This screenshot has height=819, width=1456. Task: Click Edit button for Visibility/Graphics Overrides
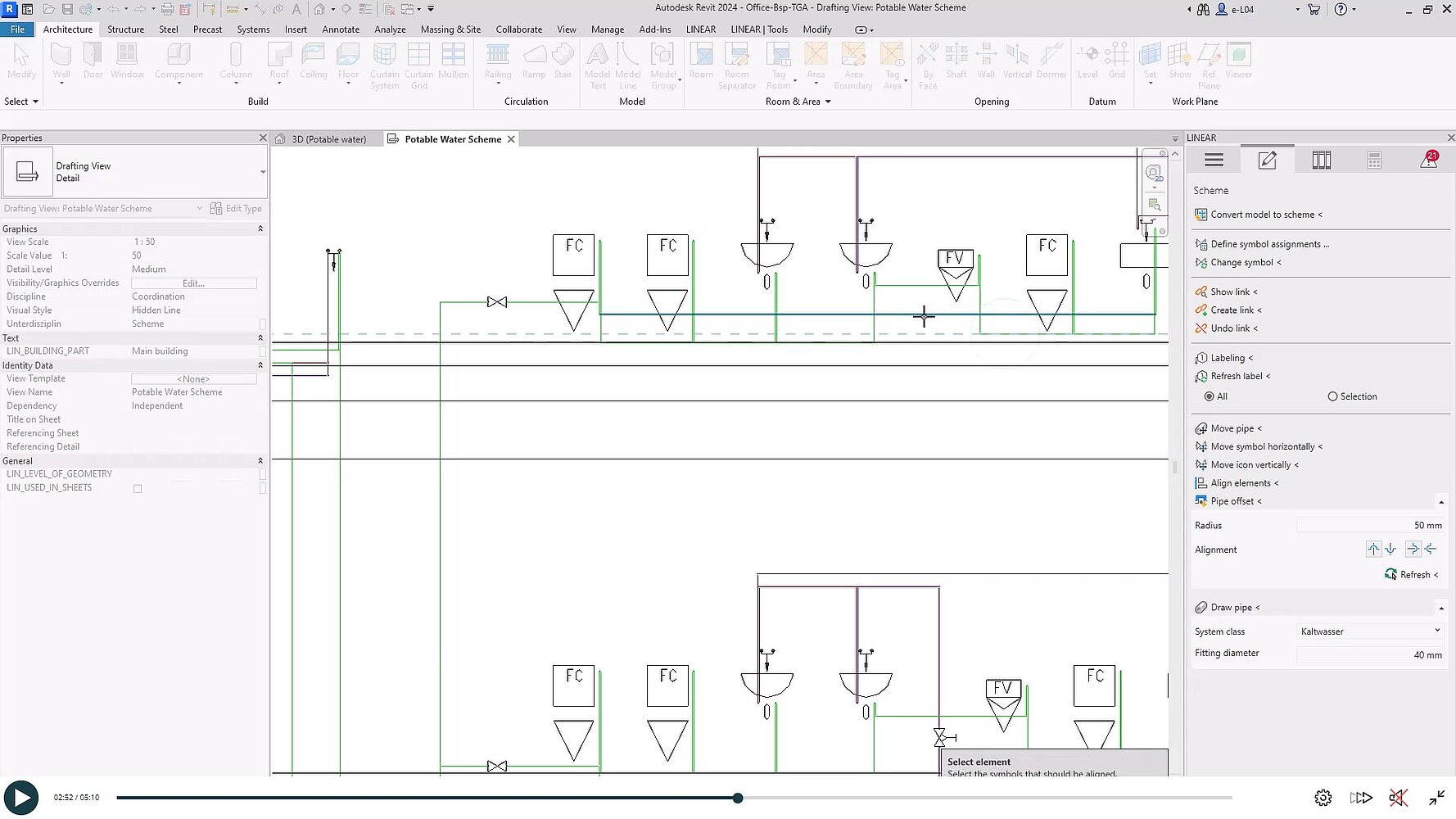(x=193, y=283)
